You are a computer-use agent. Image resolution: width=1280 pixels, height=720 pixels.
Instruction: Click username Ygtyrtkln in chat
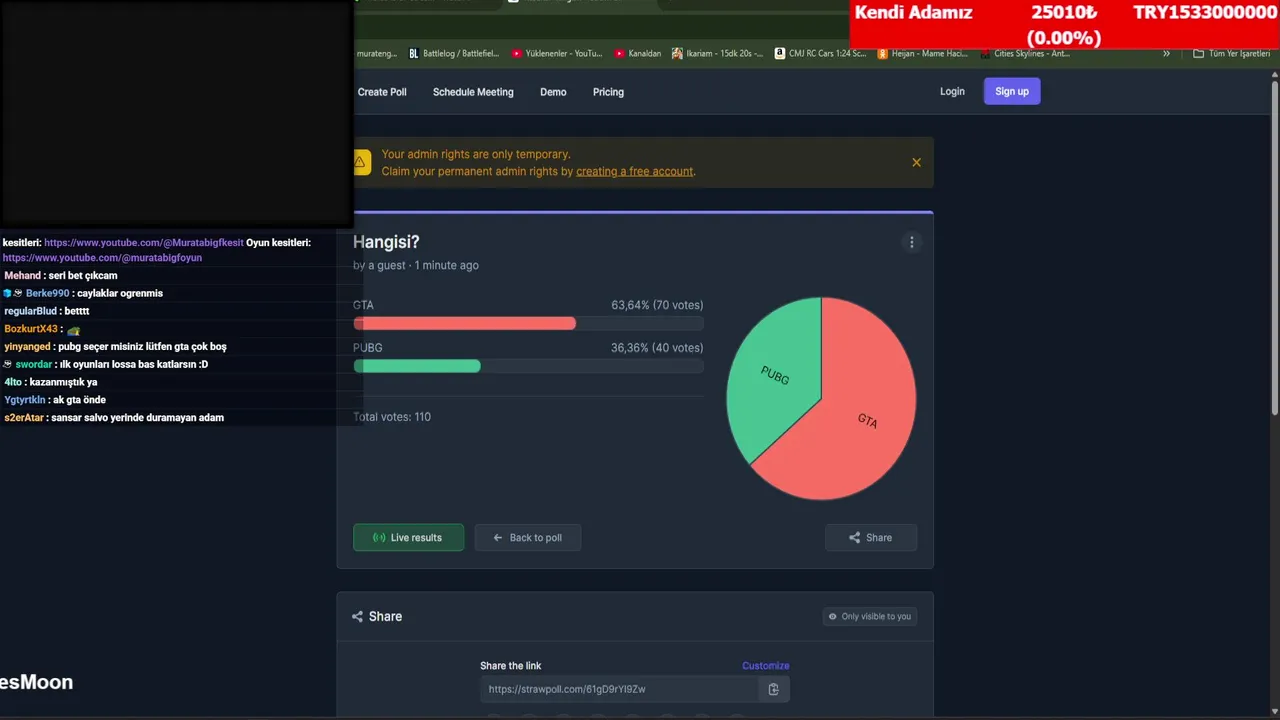(25, 400)
